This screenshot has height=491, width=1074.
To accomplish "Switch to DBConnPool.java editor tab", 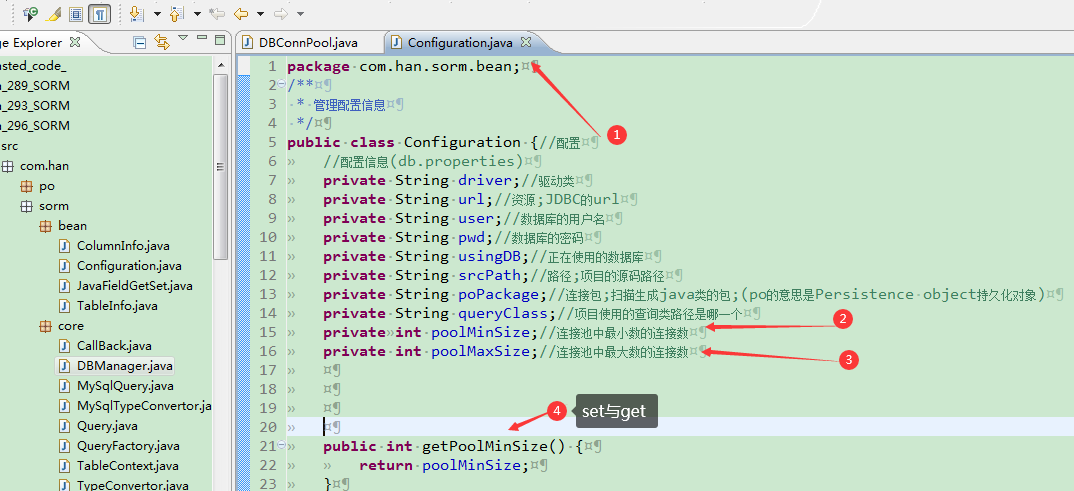I will [308, 42].
